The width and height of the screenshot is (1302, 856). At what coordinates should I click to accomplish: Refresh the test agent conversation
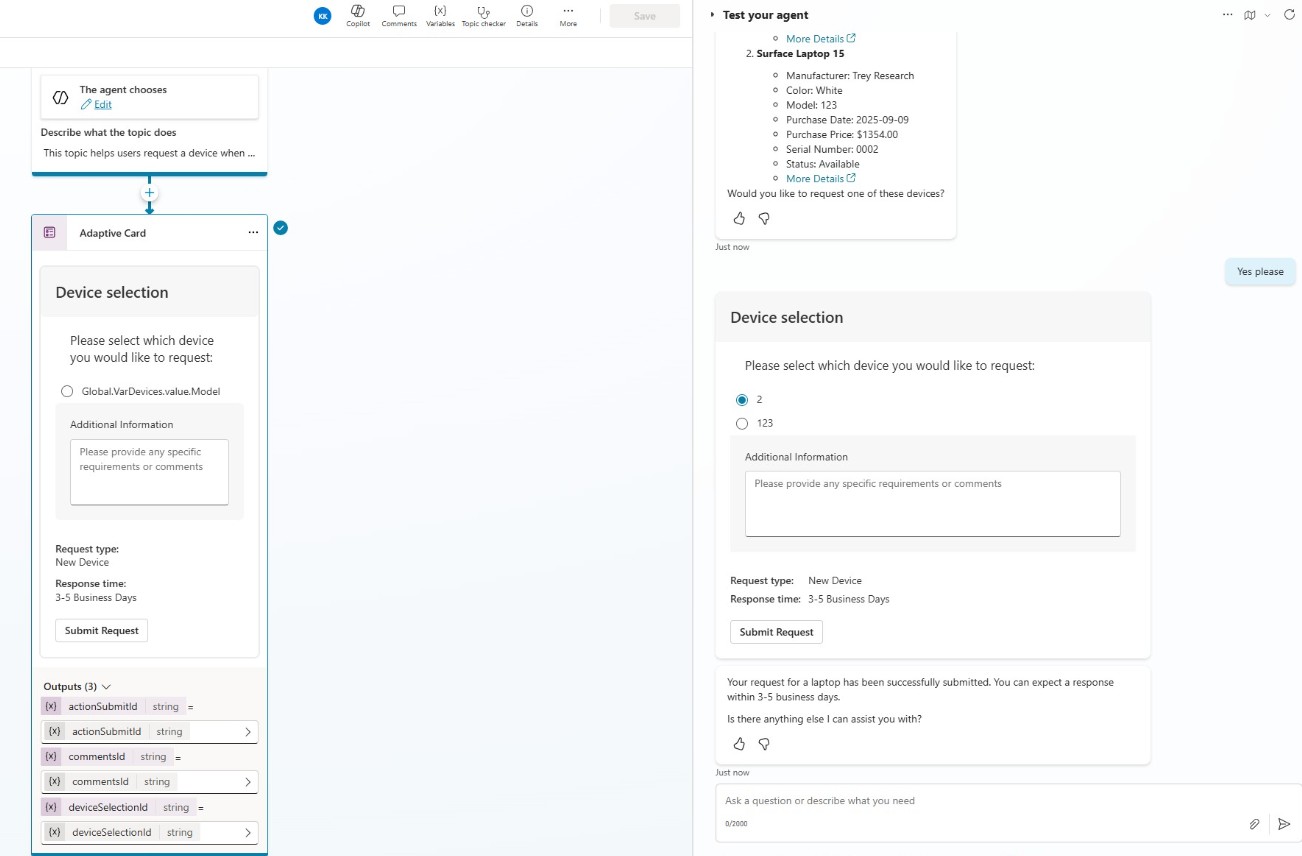click(x=1288, y=15)
